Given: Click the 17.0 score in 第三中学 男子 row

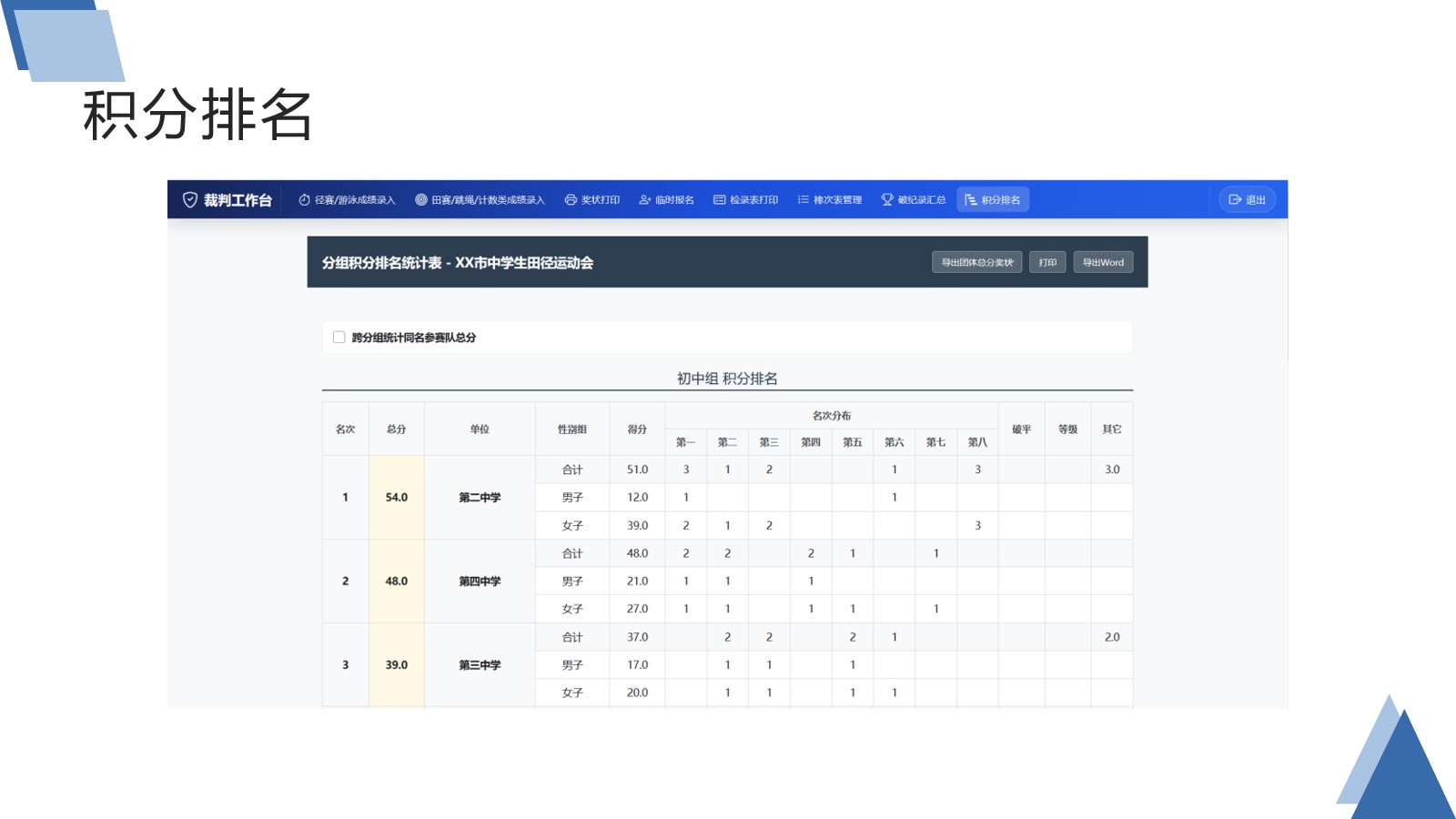Looking at the screenshot, I should click(x=637, y=665).
